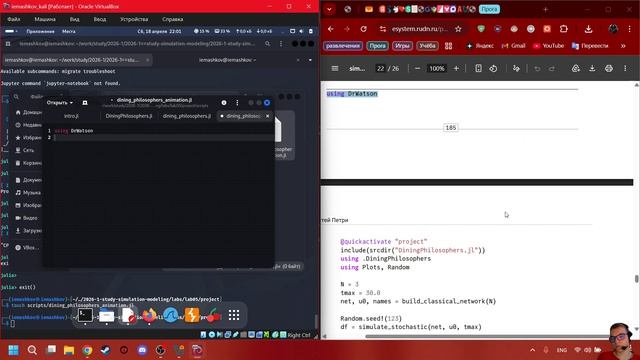Zoom out the PDF with minus
640x360 pixels.
[417, 69]
